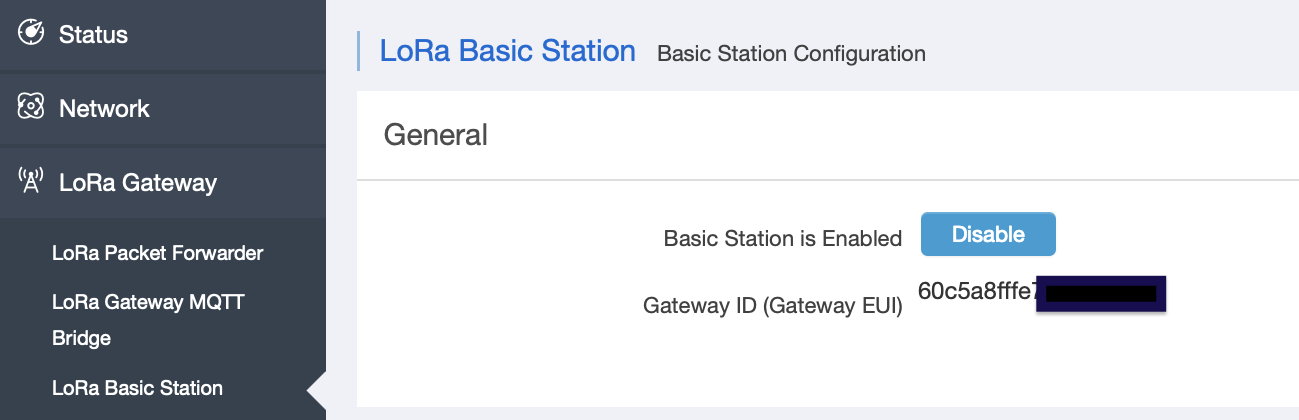Image resolution: width=1299 pixels, height=420 pixels.
Task: Open the Status menu section
Action: tap(163, 35)
